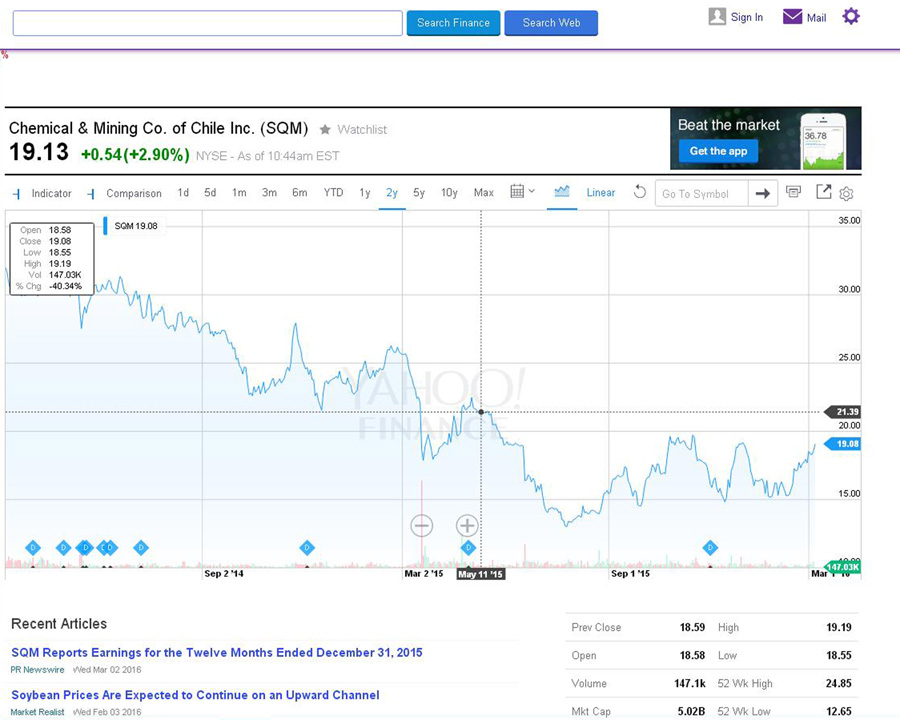Viewport: 900px width, 720px height.
Task: Open chart in new window via popout icon
Action: [823, 192]
